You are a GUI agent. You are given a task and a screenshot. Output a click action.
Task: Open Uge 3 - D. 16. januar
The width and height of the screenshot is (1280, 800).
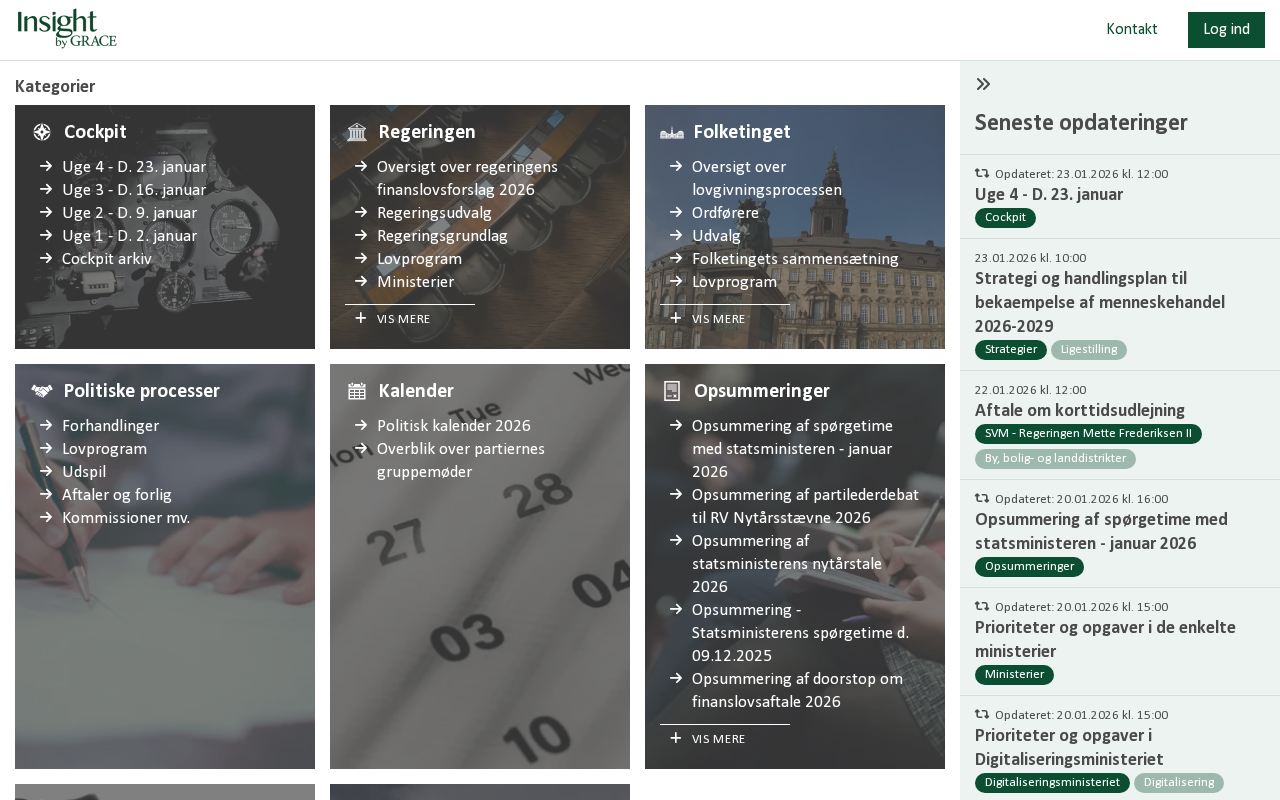pos(134,190)
